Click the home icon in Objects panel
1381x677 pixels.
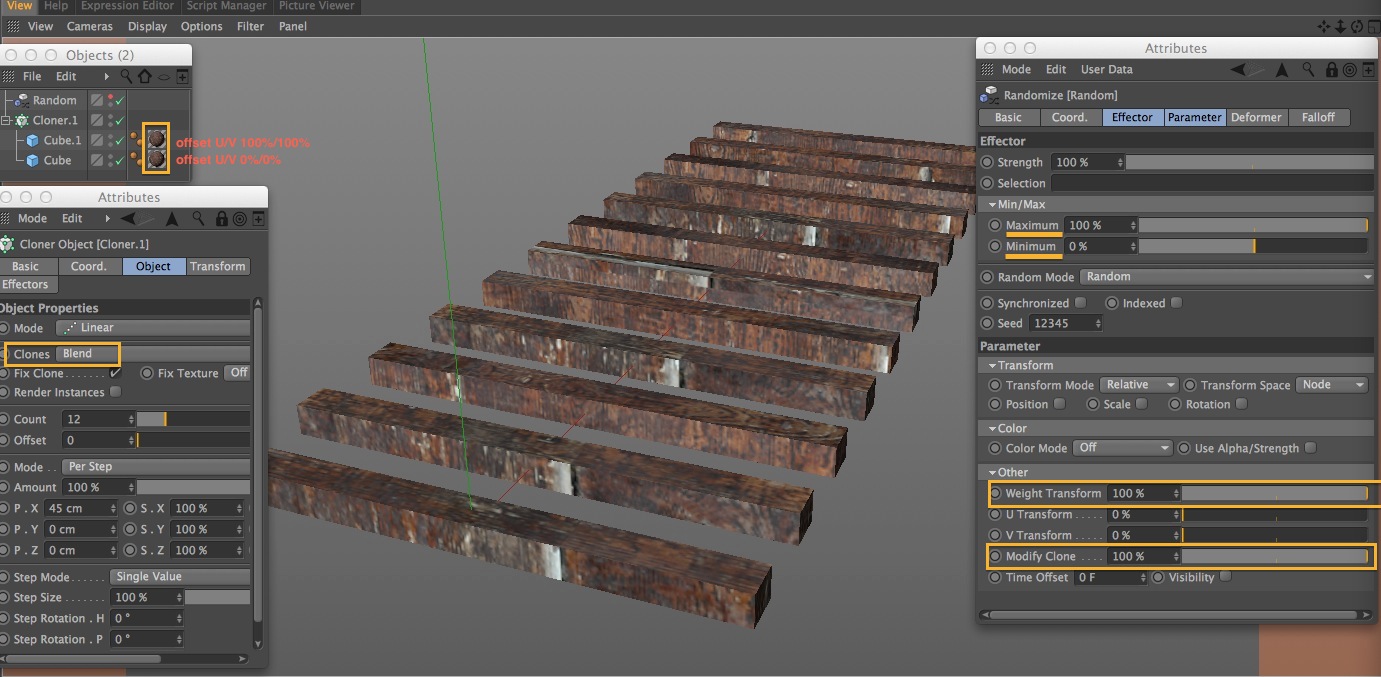tap(145, 76)
